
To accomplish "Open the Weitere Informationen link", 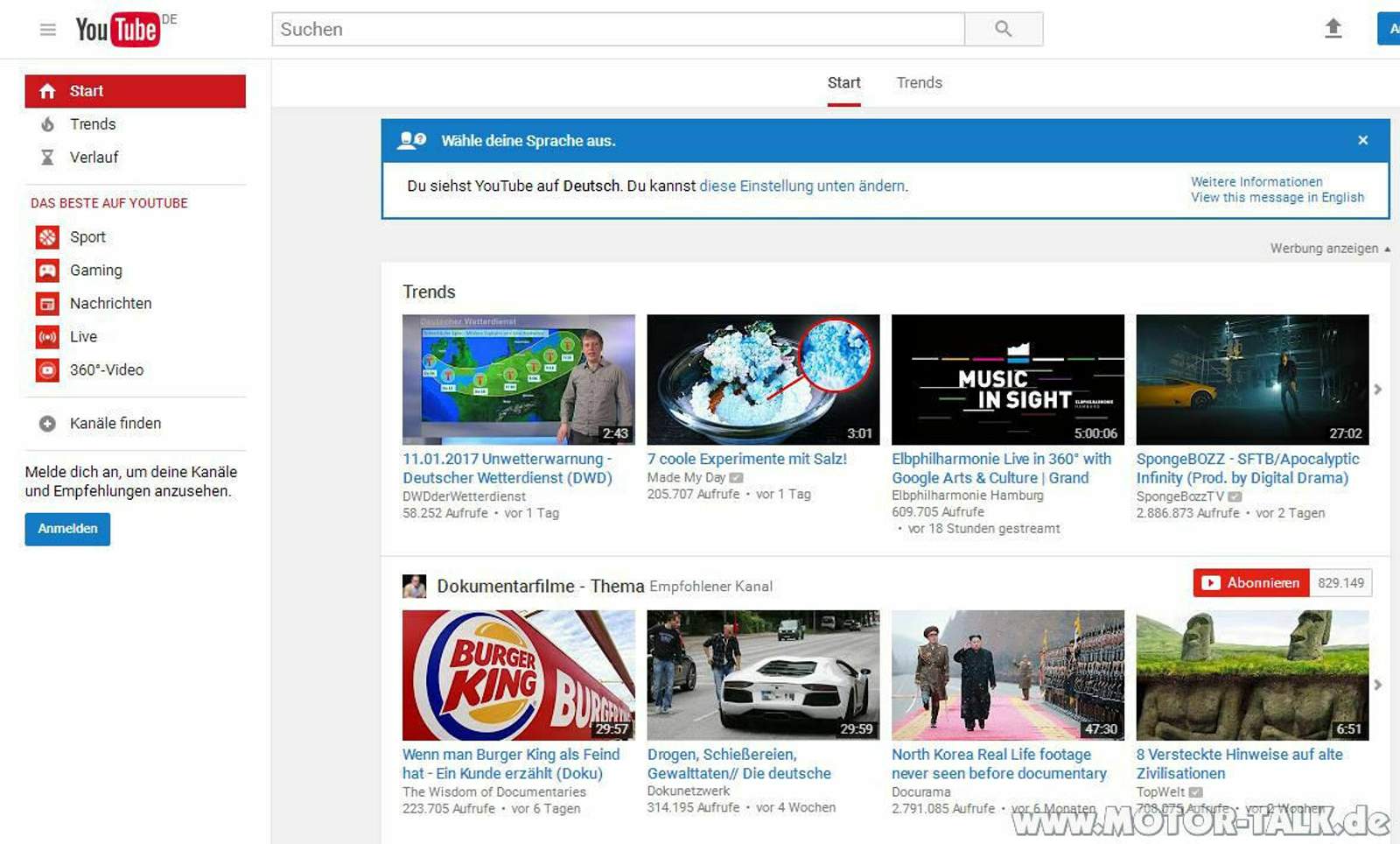I will click(1256, 182).
